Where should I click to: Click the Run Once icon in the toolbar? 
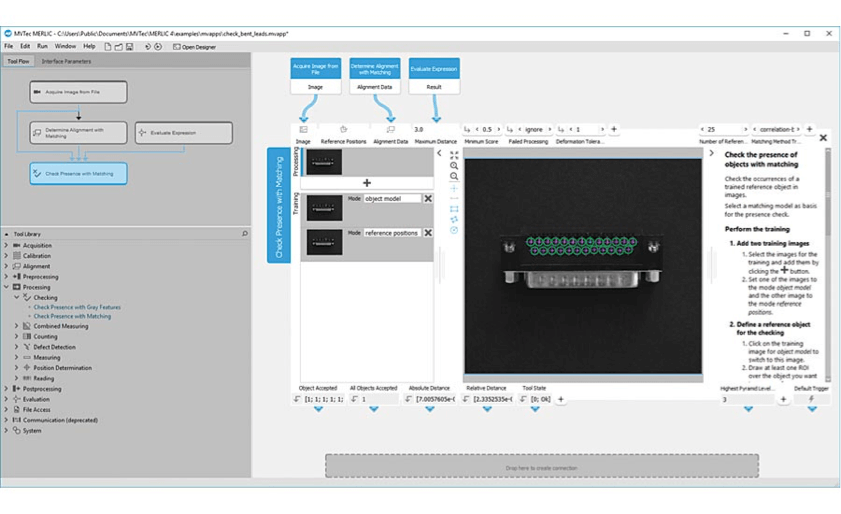click(147, 47)
